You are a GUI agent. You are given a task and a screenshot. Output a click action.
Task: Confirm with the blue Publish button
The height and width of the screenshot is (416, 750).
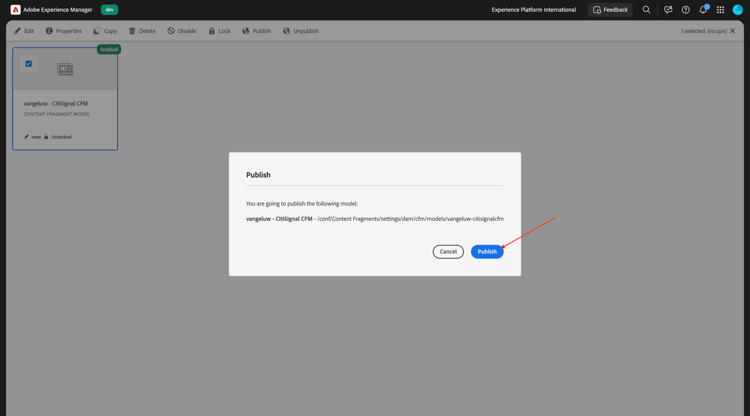point(487,252)
